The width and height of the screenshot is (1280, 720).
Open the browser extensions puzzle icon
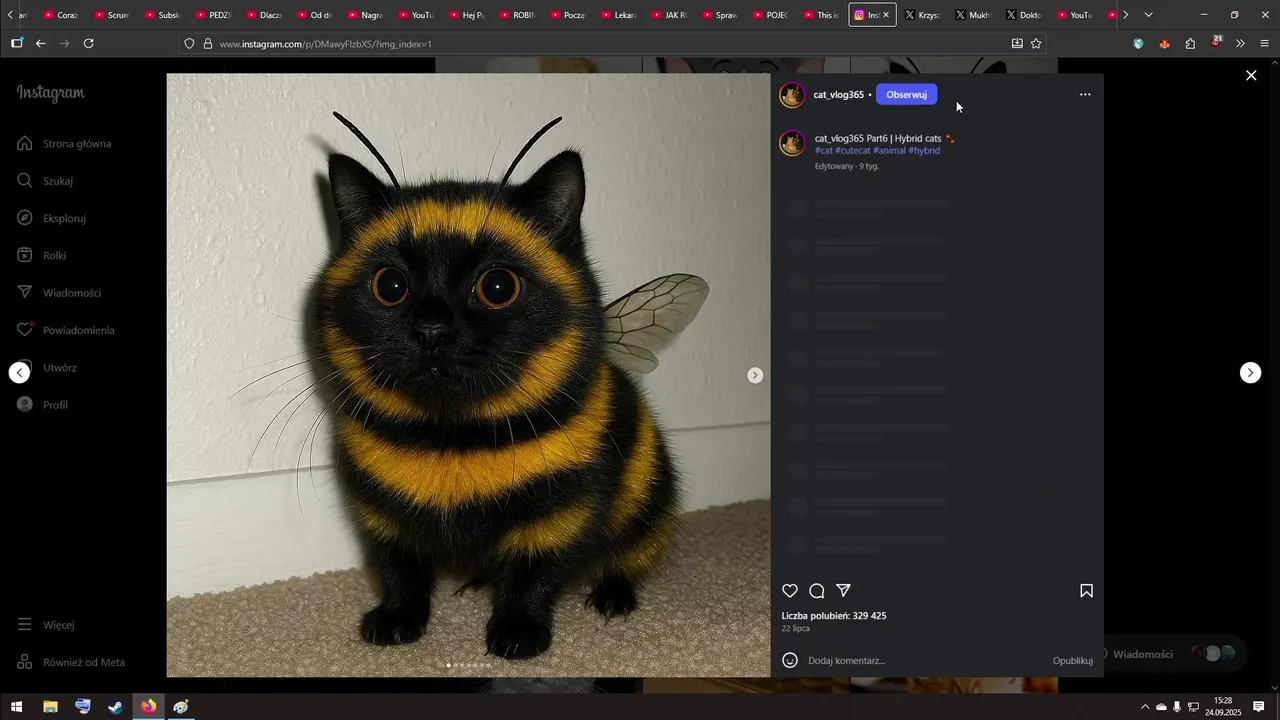point(1190,44)
